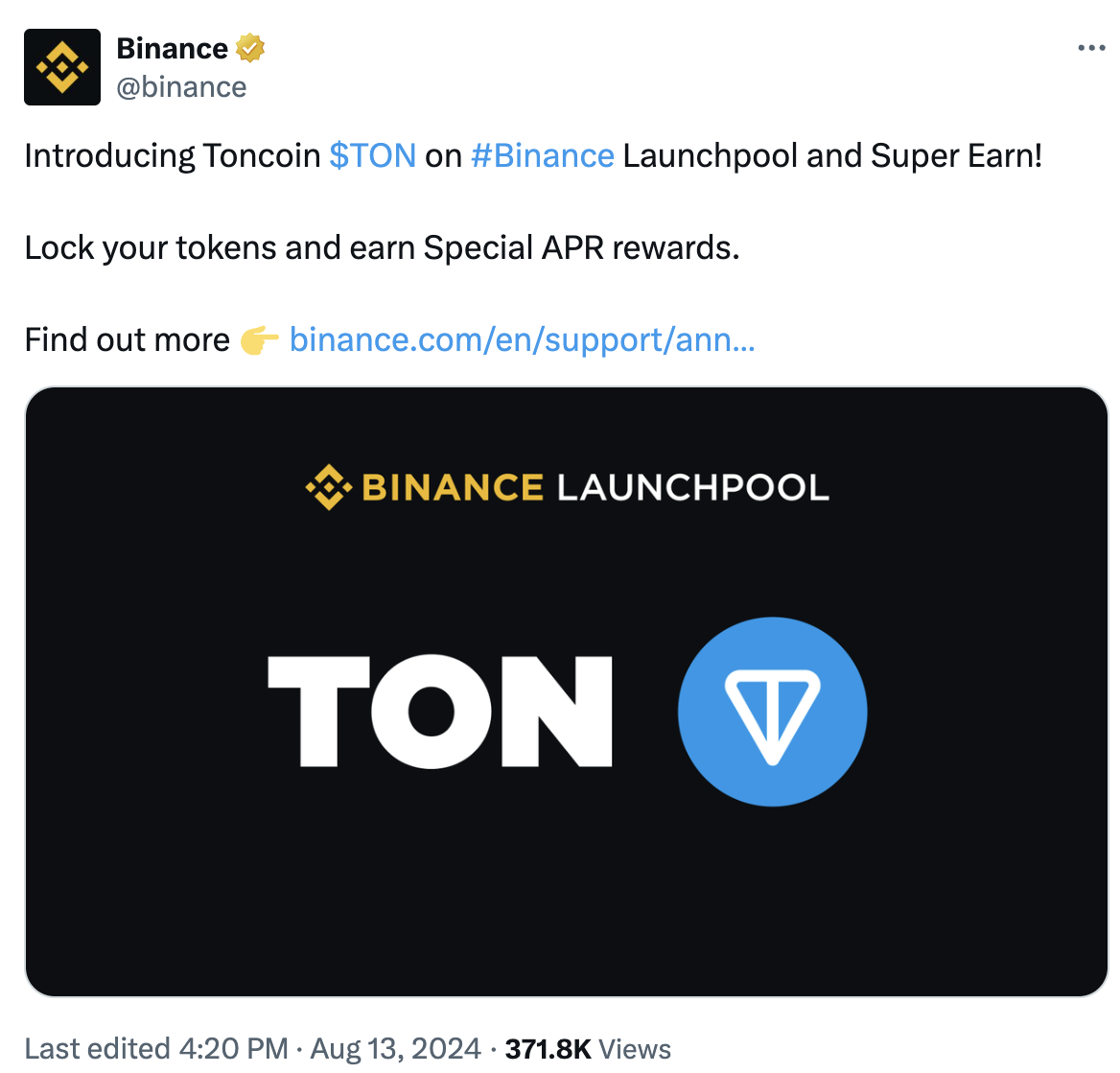Click the @binance handle
This screenshot has height=1073, width=1120.
coord(181,87)
